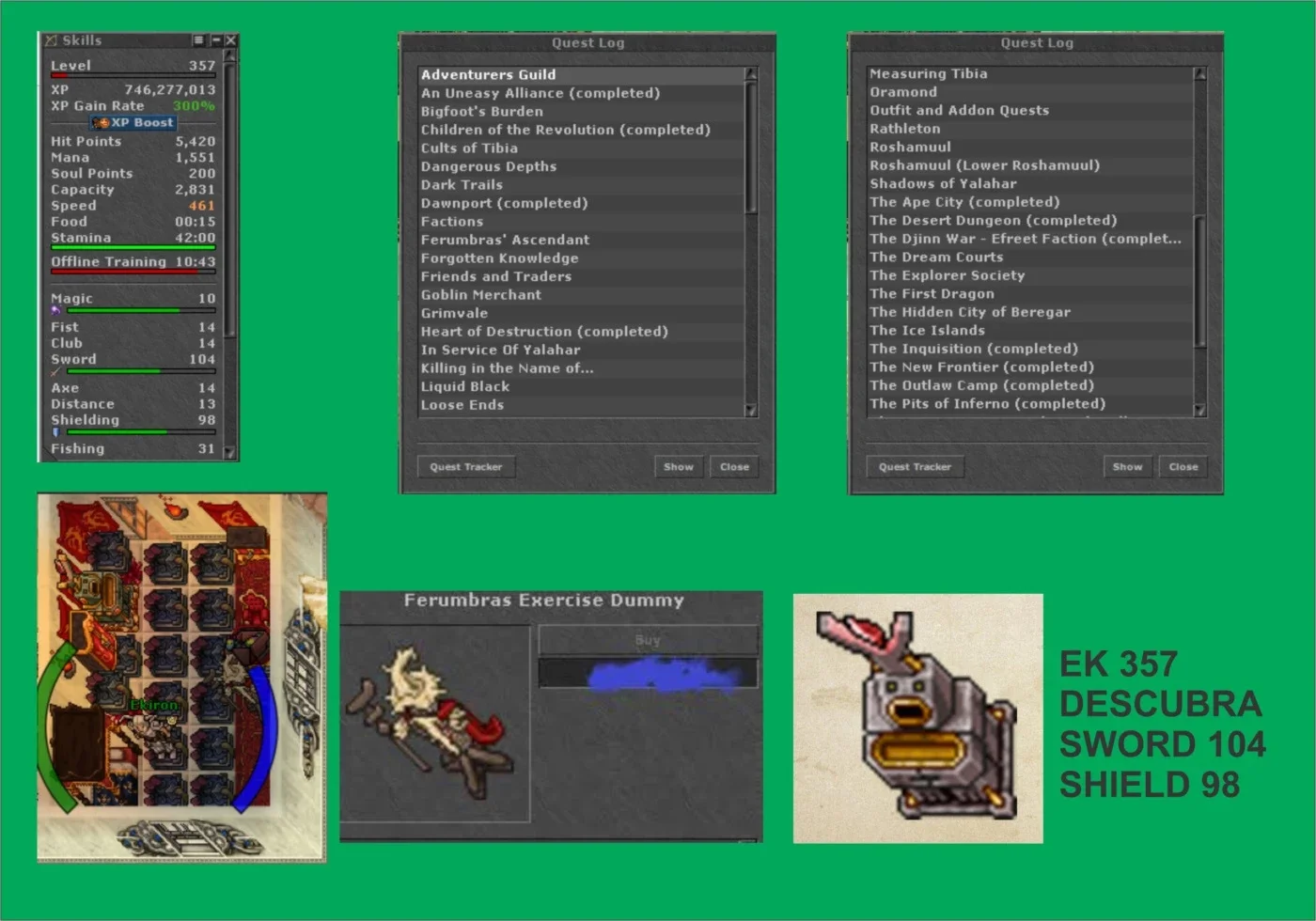Image resolution: width=1316 pixels, height=921 pixels.
Task: Click the Skills window scroll-up arrow
Action: (x=230, y=56)
